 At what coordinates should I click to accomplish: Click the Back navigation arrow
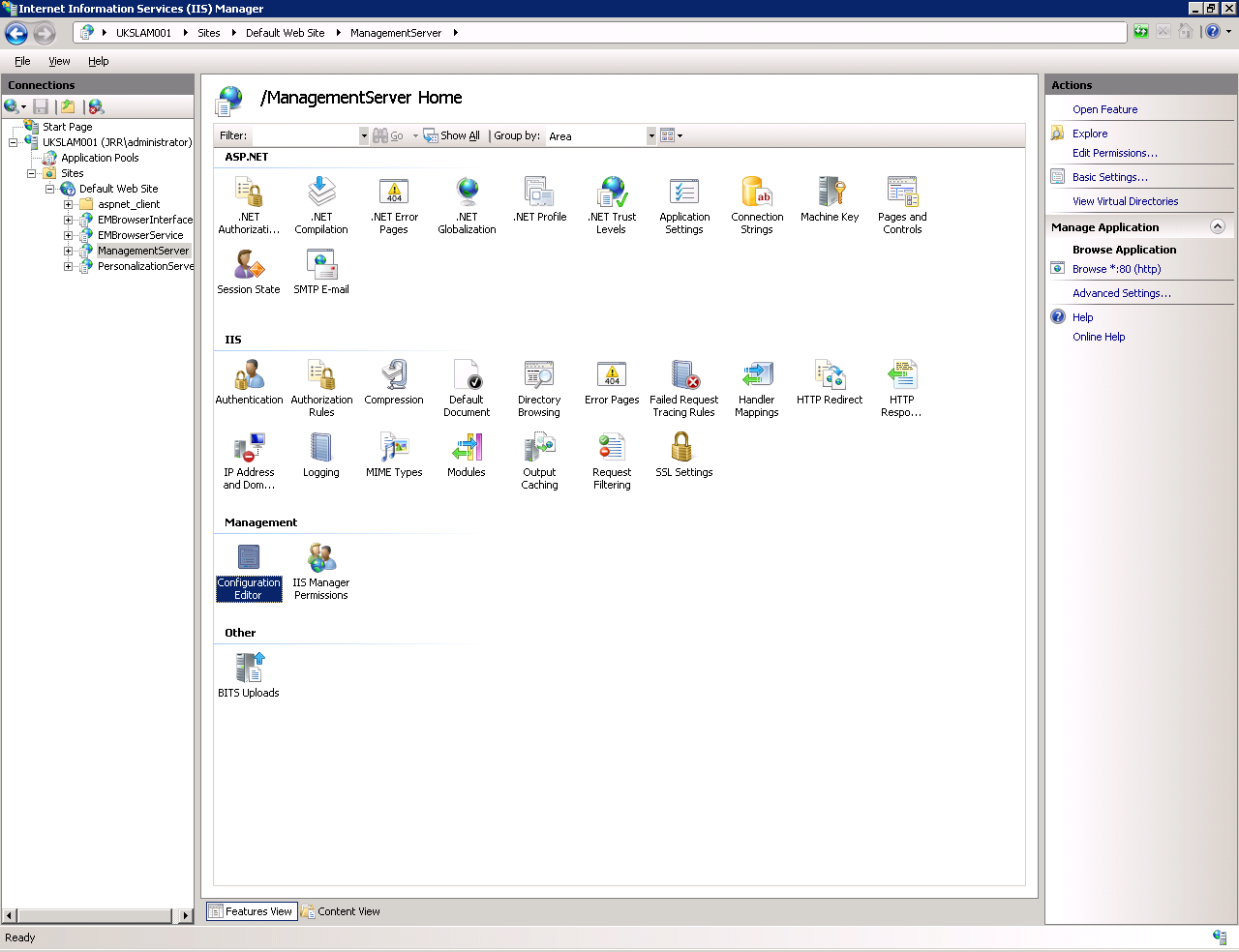coord(16,34)
